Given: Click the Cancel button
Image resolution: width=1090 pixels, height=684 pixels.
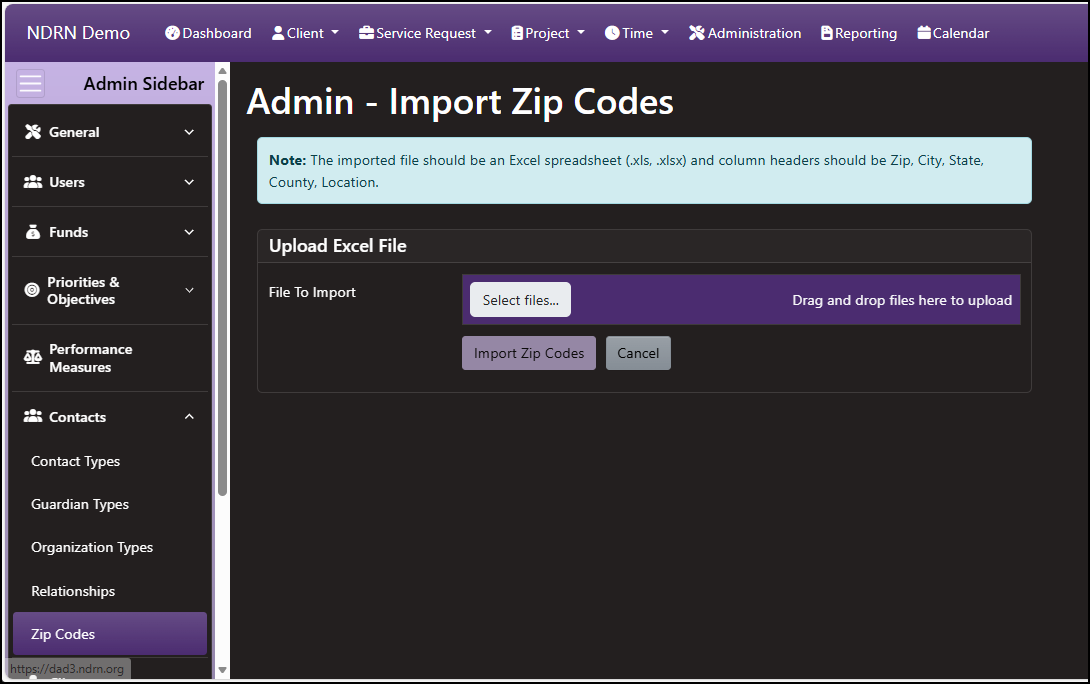Looking at the screenshot, I should pos(638,353).
